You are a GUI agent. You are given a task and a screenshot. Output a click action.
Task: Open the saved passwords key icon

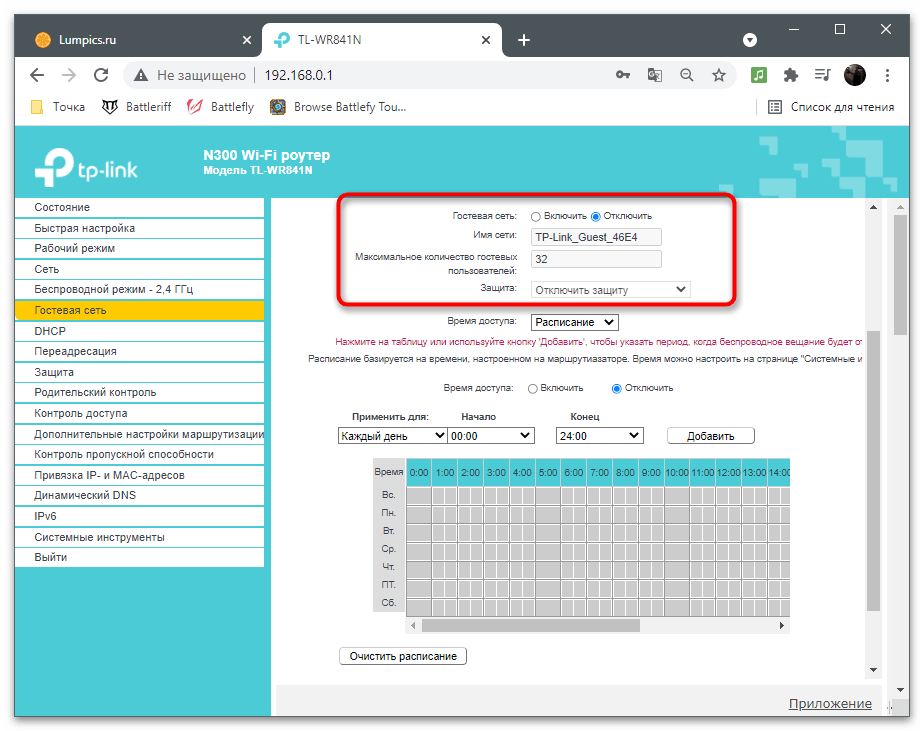click(622, 75)
